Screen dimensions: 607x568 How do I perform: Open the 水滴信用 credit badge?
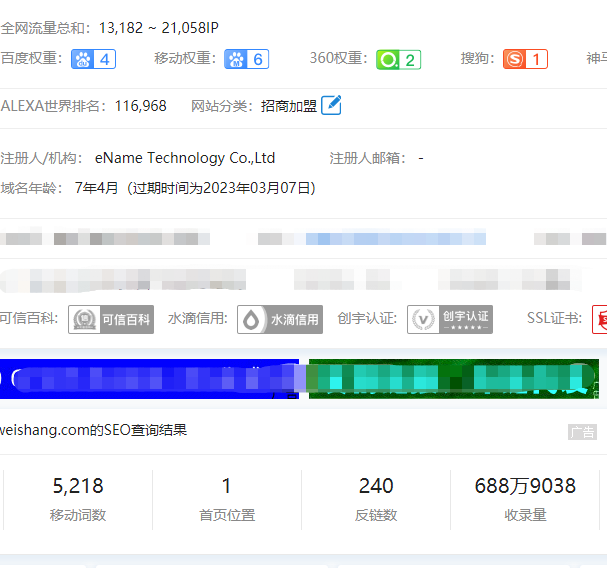280,319
